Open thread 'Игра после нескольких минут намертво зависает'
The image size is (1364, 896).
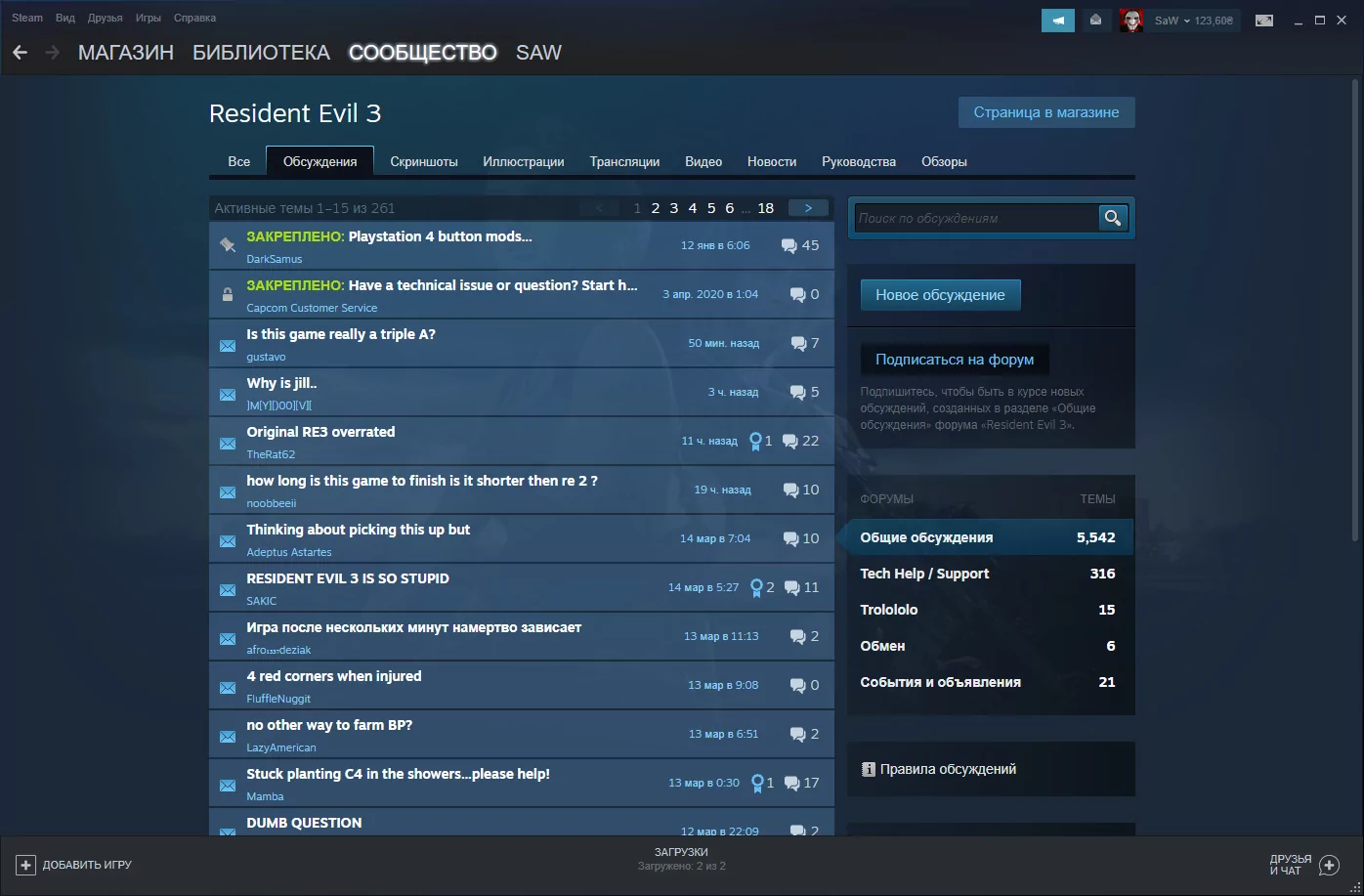click(414, 627)
